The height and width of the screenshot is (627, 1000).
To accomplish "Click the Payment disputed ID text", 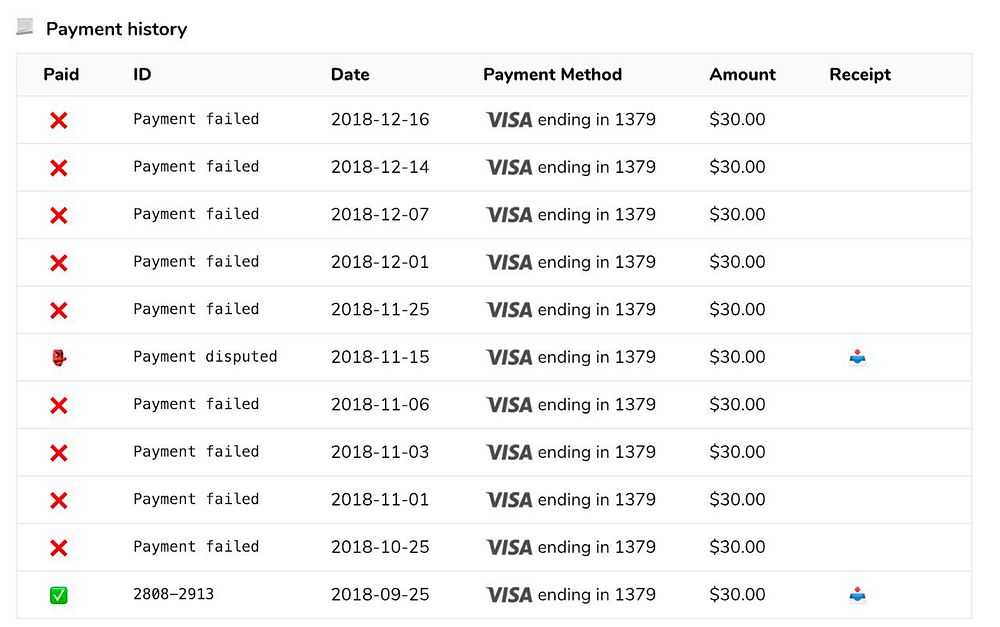I will click(205, 356).
